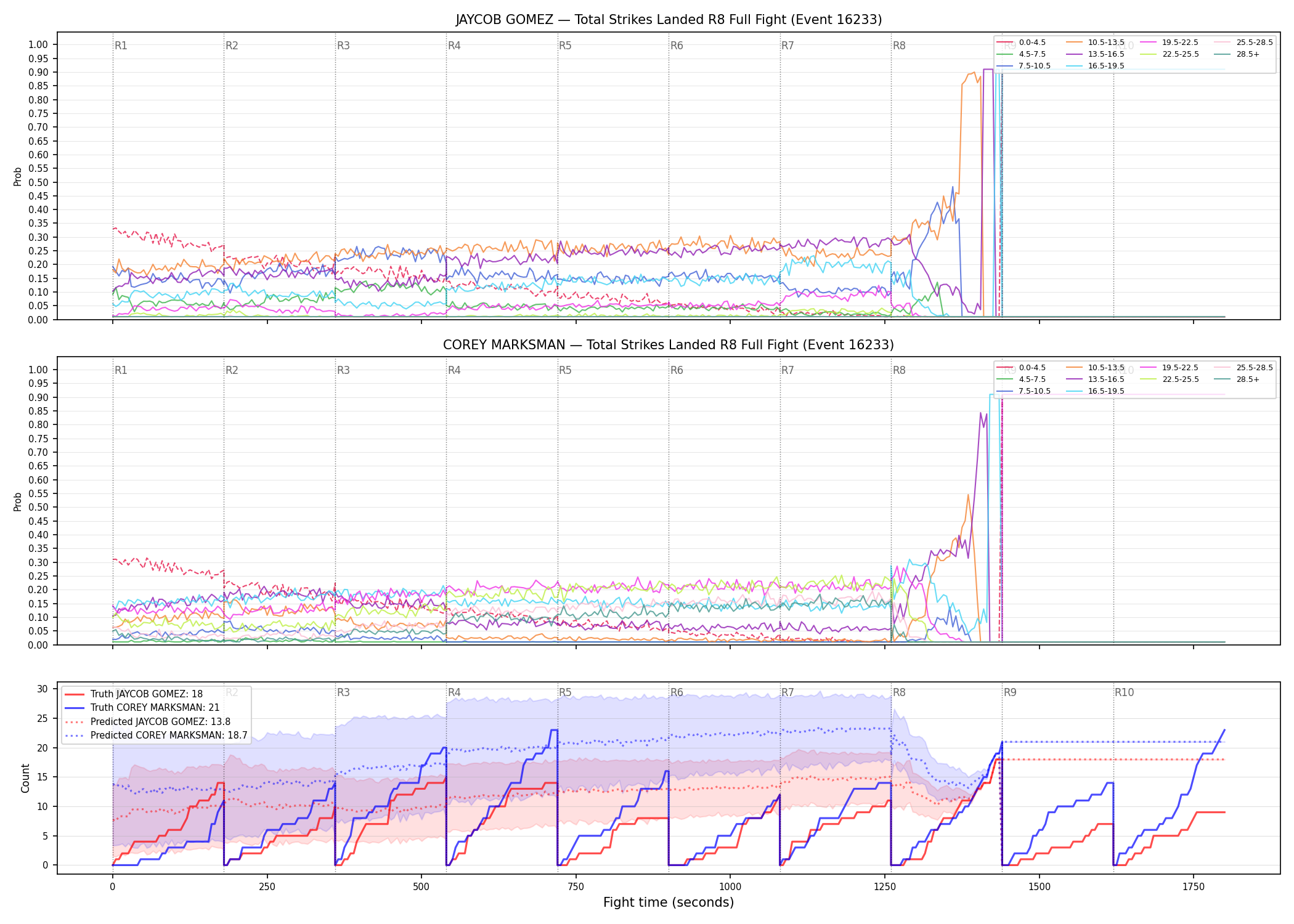Click the R3 round marker in bottom chart
Viewport: 1294px width, 924px height.
pyautogui.click(x=343, y=692)
